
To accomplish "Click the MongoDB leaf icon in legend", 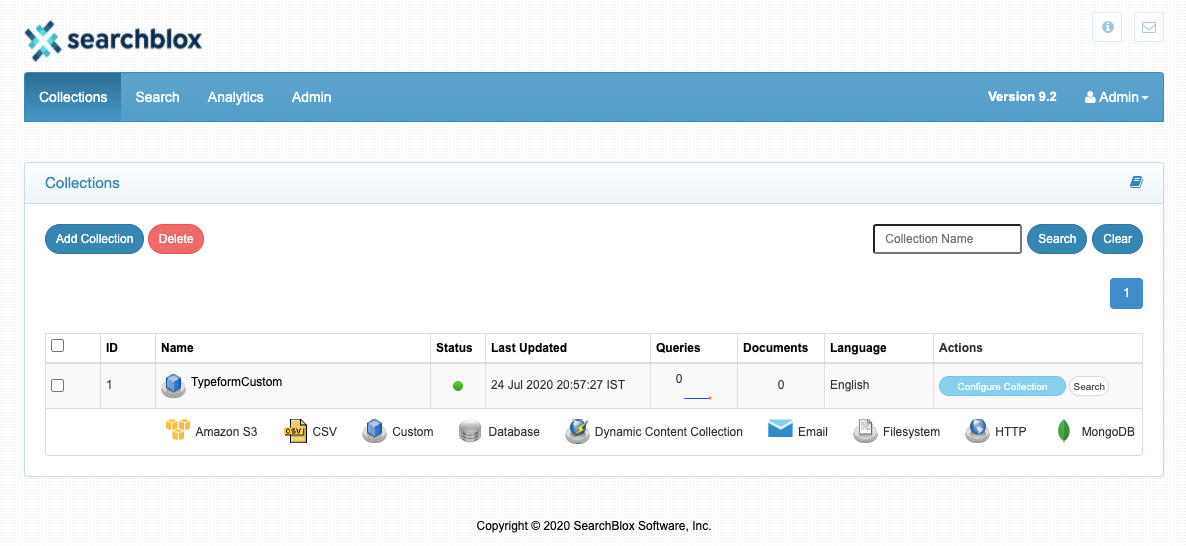I will 1064,431.
